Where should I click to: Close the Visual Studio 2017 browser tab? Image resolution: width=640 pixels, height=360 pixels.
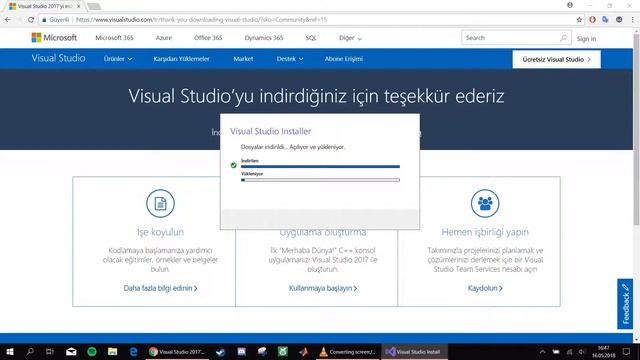[79, 6]
